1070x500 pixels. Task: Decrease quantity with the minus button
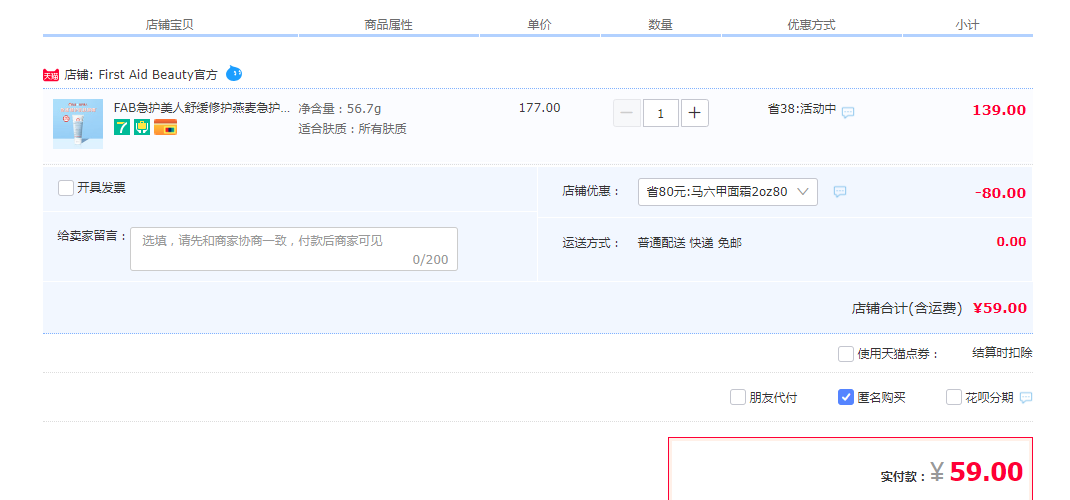[627, 113]
